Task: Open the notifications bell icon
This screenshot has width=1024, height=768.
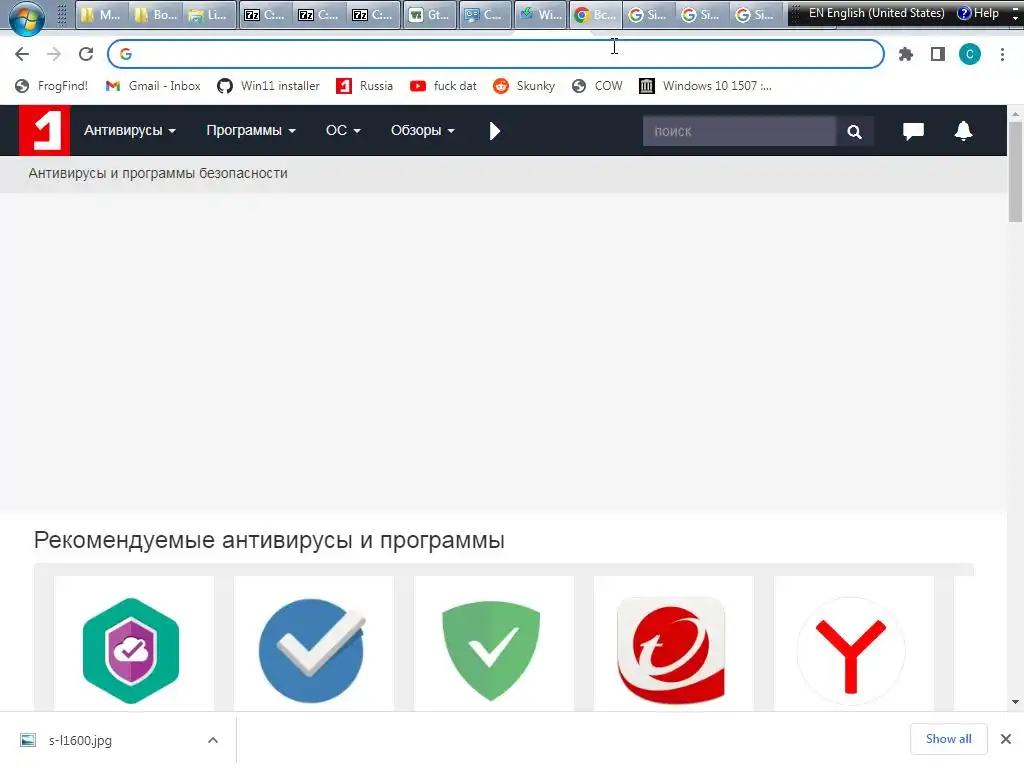Action: (963, 131)
